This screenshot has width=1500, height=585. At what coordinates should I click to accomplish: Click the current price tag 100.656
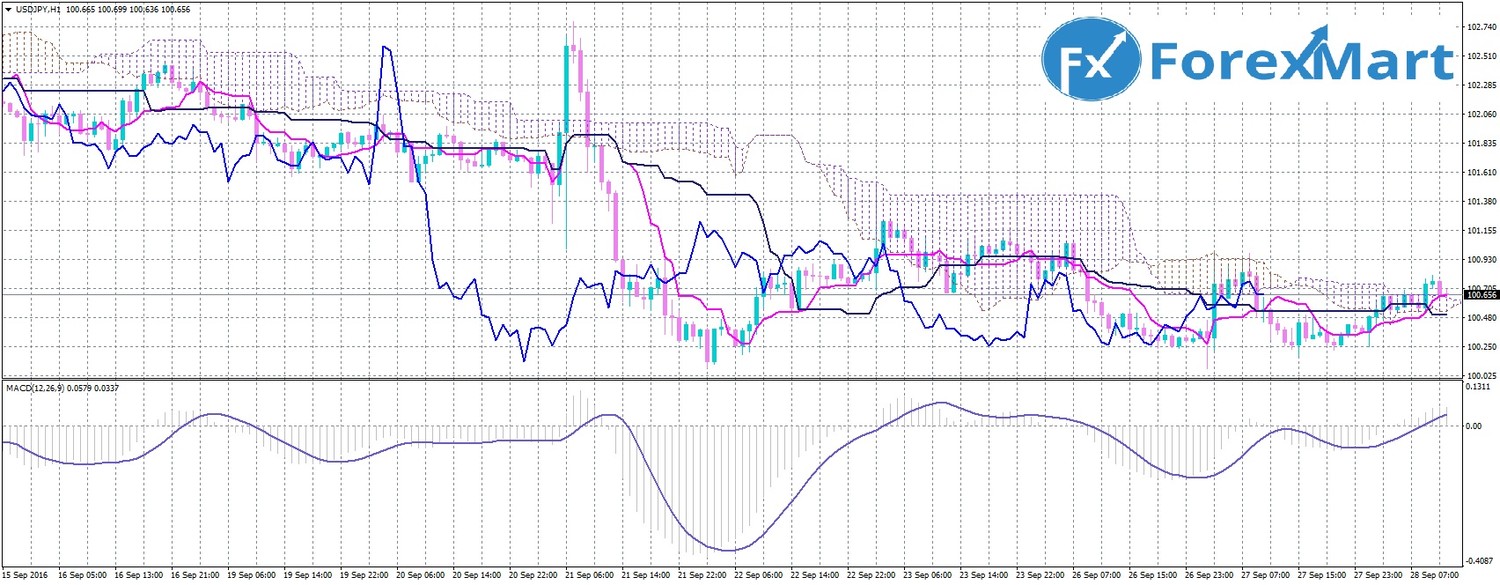(x=1480, y=295)
